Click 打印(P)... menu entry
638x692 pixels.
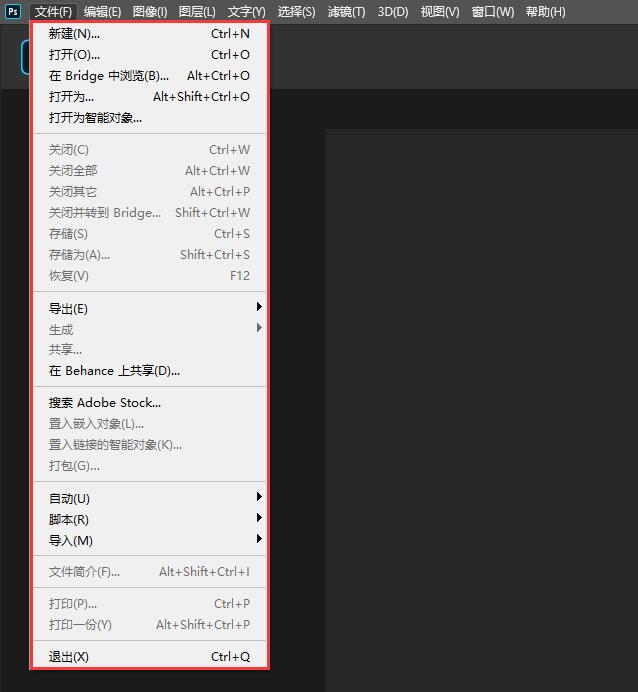pos(150,604)
